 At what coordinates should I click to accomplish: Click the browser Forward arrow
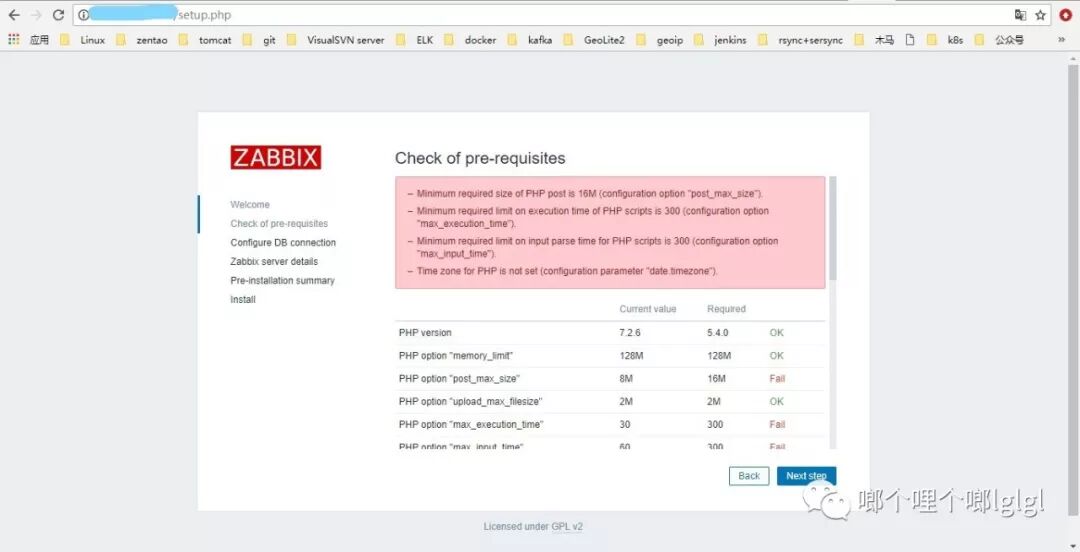36,14
